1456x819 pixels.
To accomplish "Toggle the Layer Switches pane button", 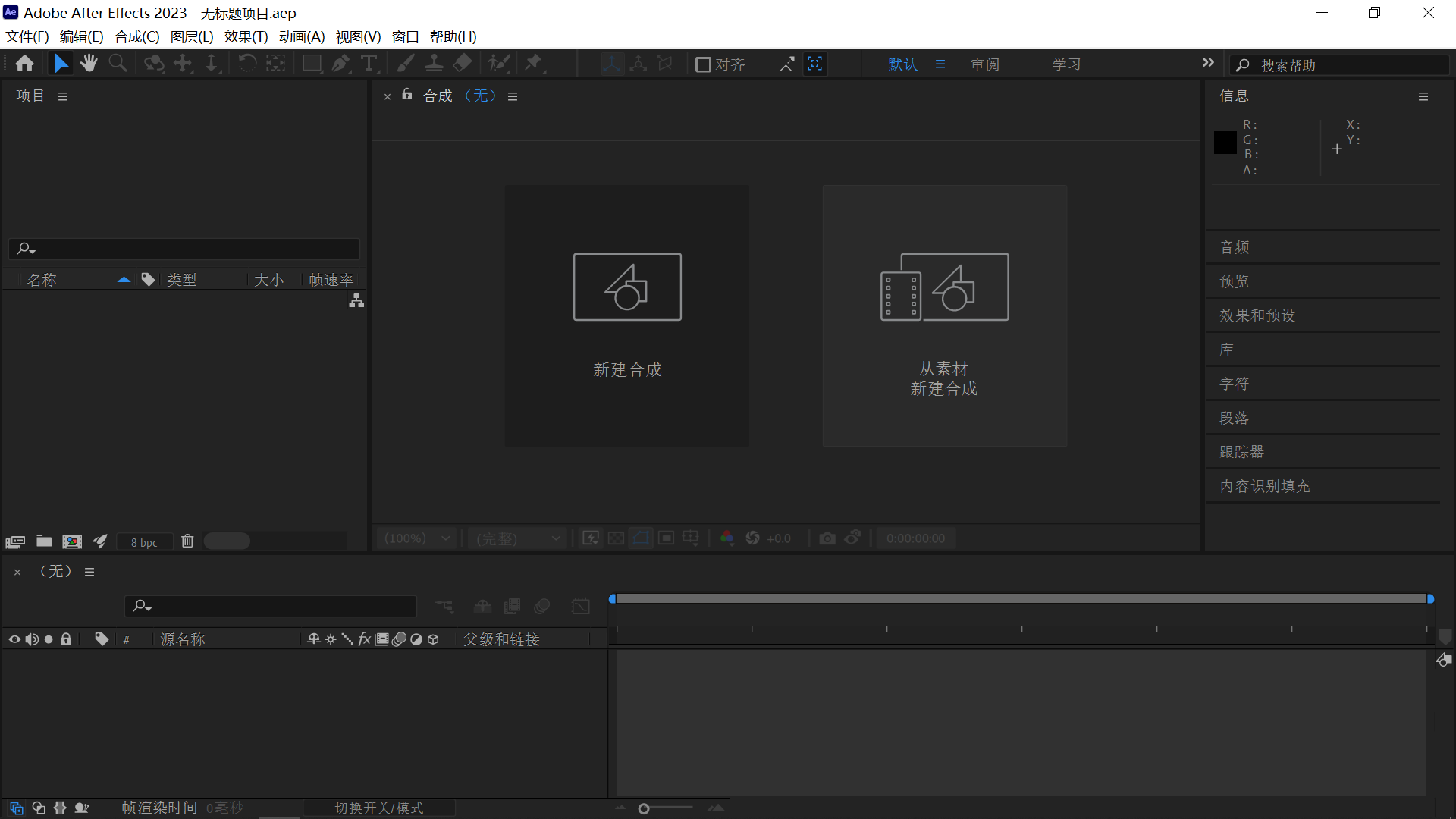I will pyautogui.click(x=16, y=808).
